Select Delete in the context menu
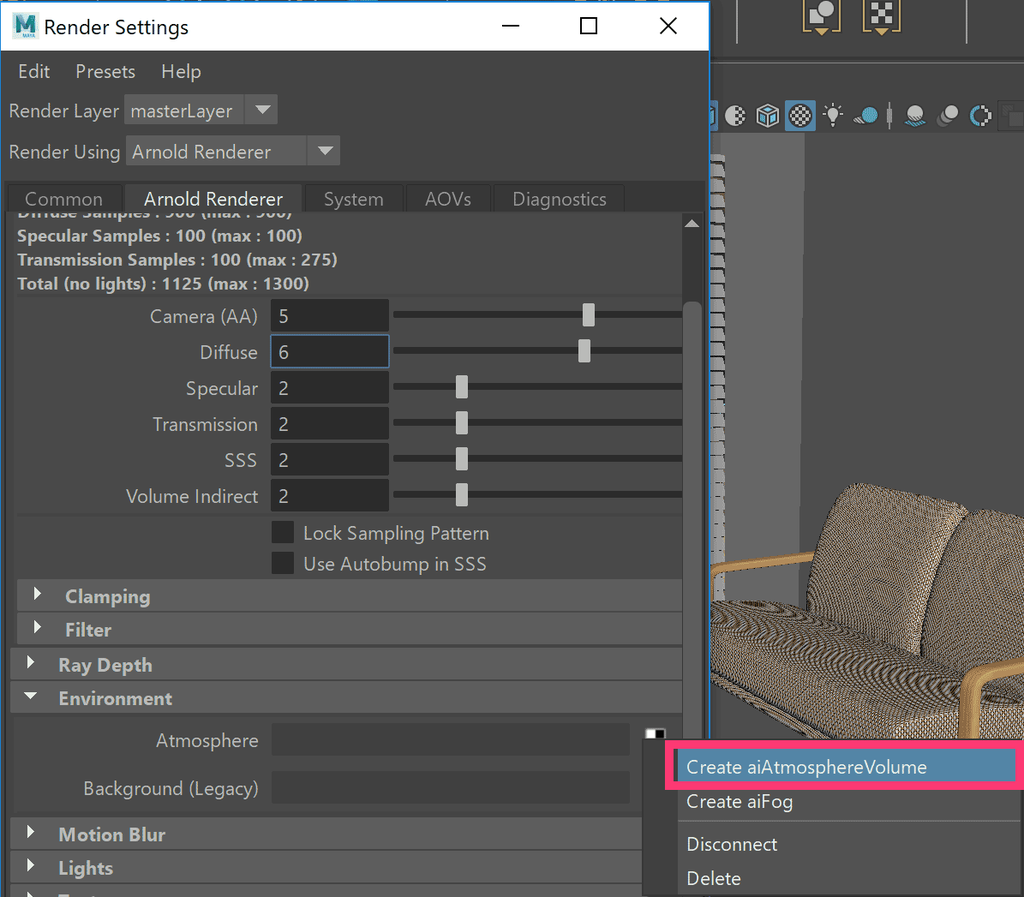The height and width of the screenshot is (897, 1024). 846,878
